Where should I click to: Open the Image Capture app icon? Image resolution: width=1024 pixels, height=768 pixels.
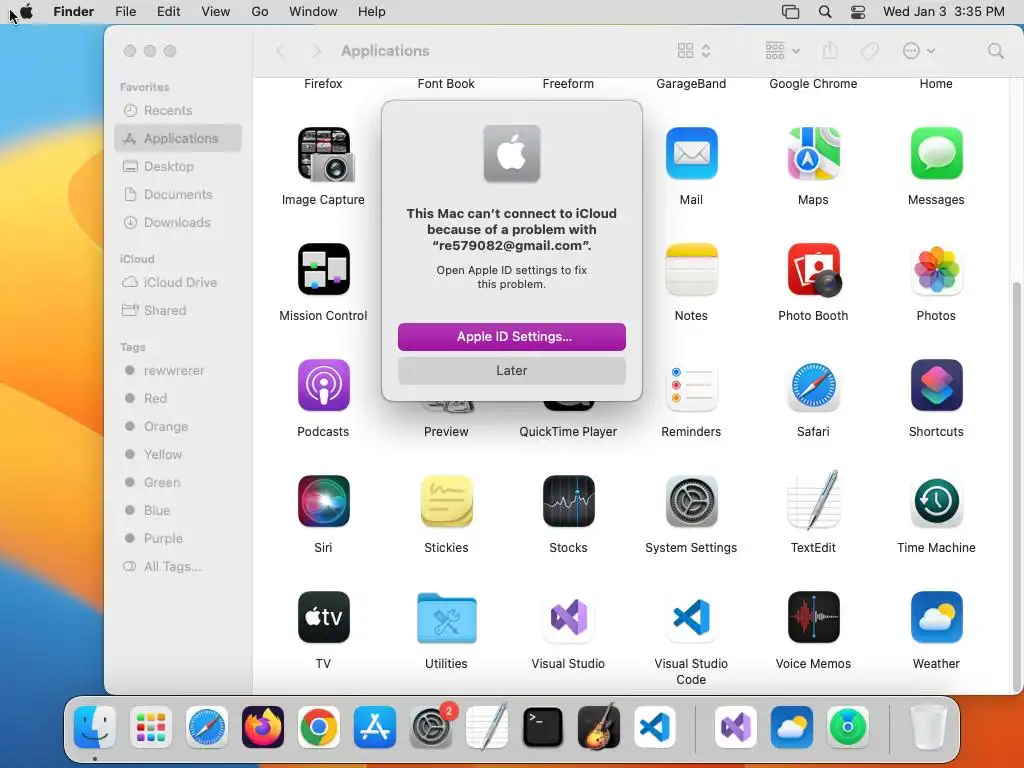[324, 154]
